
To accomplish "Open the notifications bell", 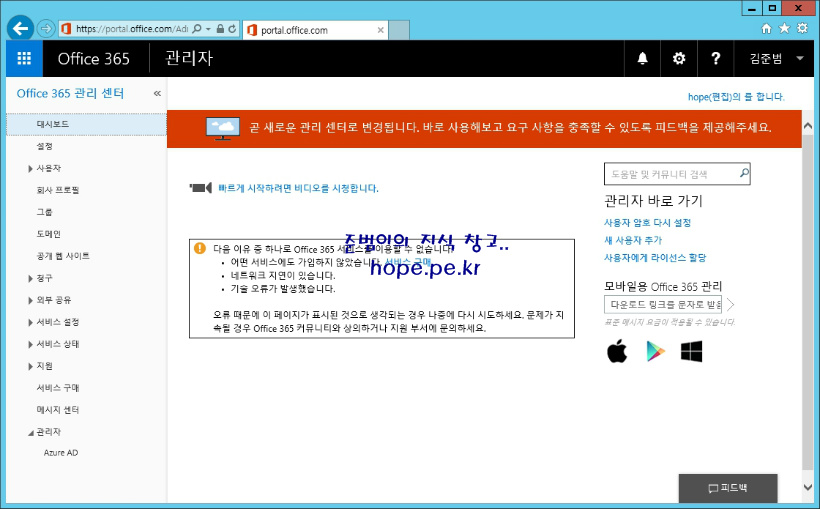I will click(643, 59).
